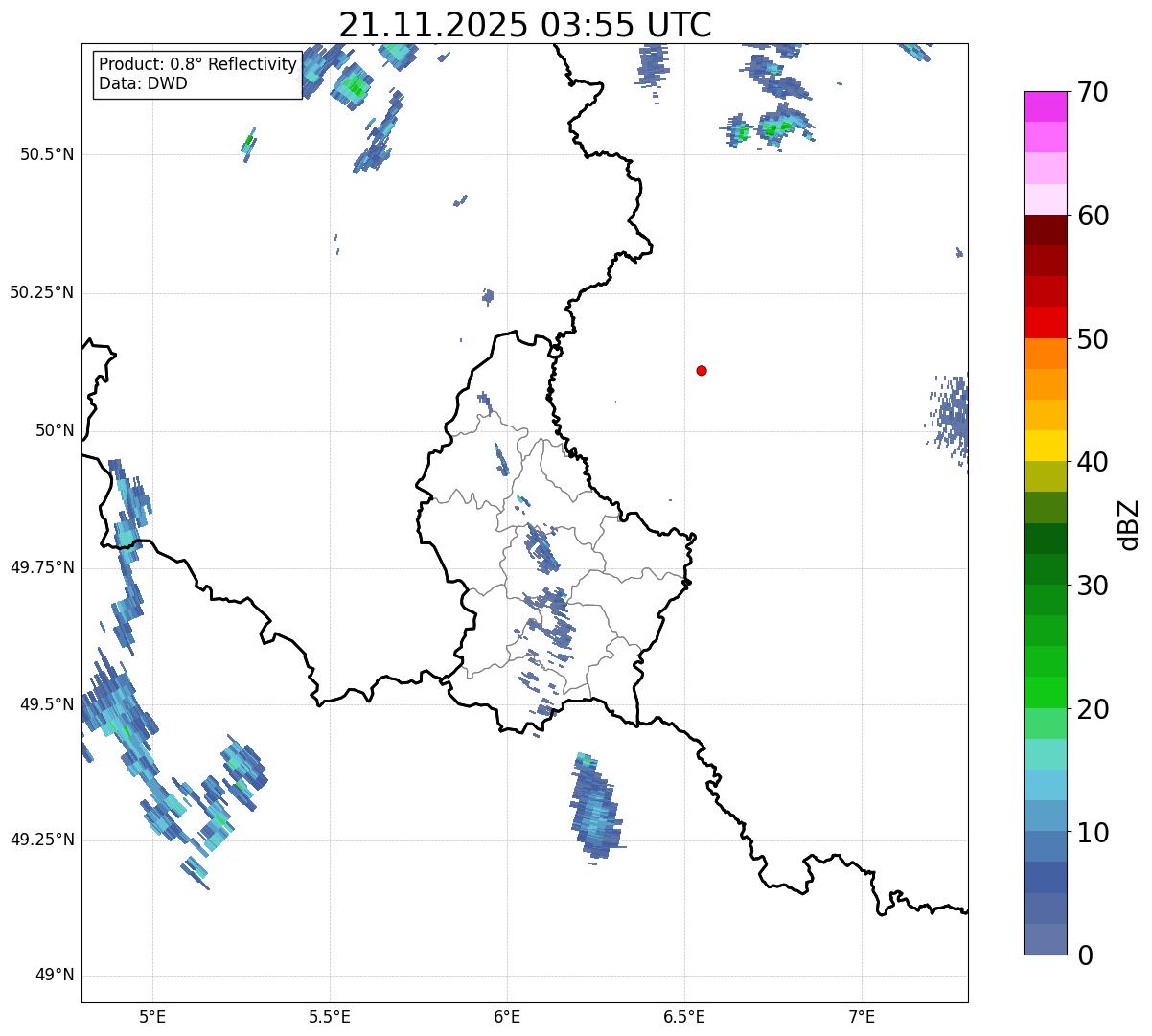The height and width of the screenshot is (1036, 1152).
Task: Click the orange colorbar segment below 50
Action: [1046, 354]
